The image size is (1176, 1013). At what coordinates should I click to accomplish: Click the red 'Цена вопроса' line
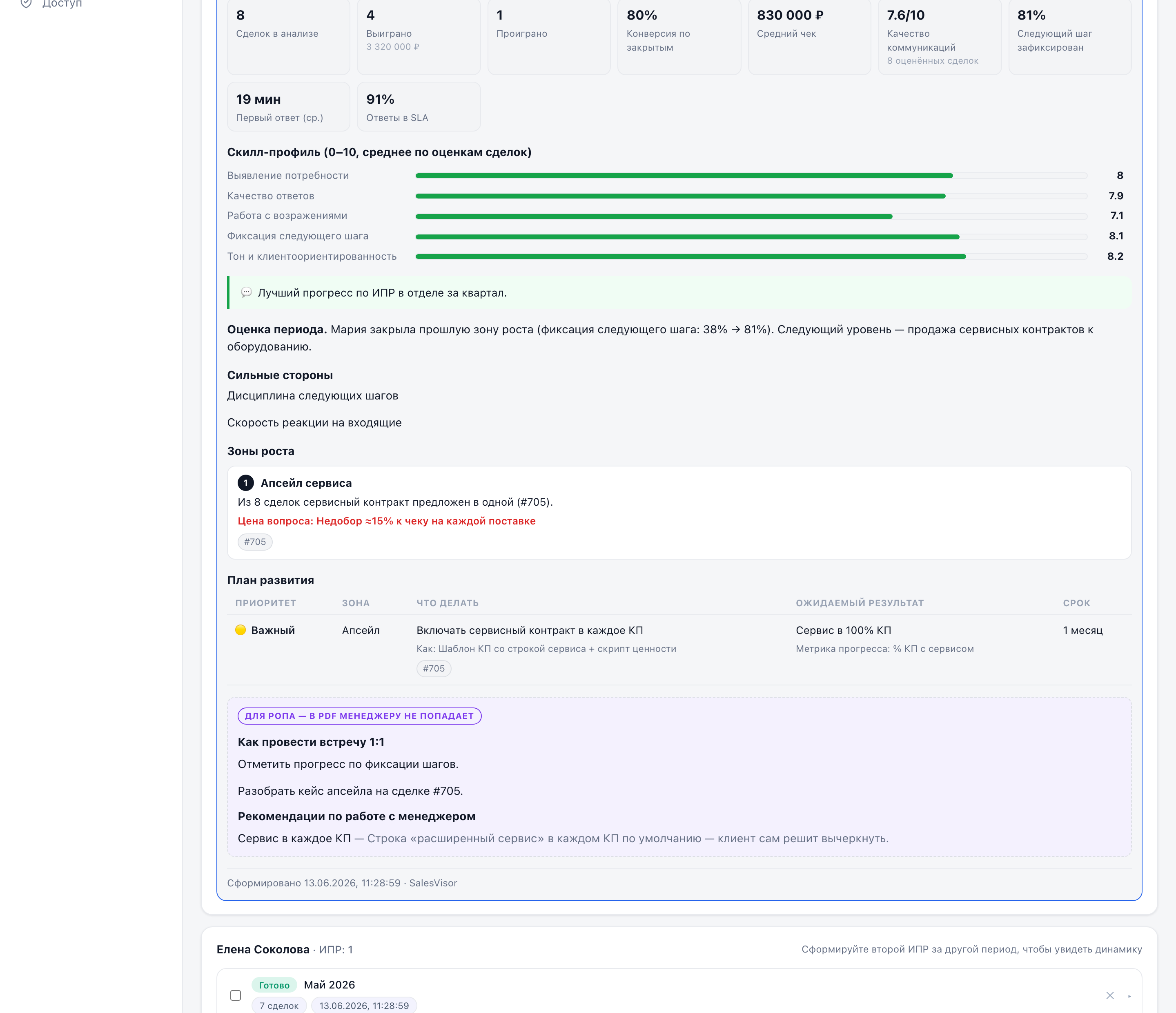pyautogui.click(x=387, y=521)
